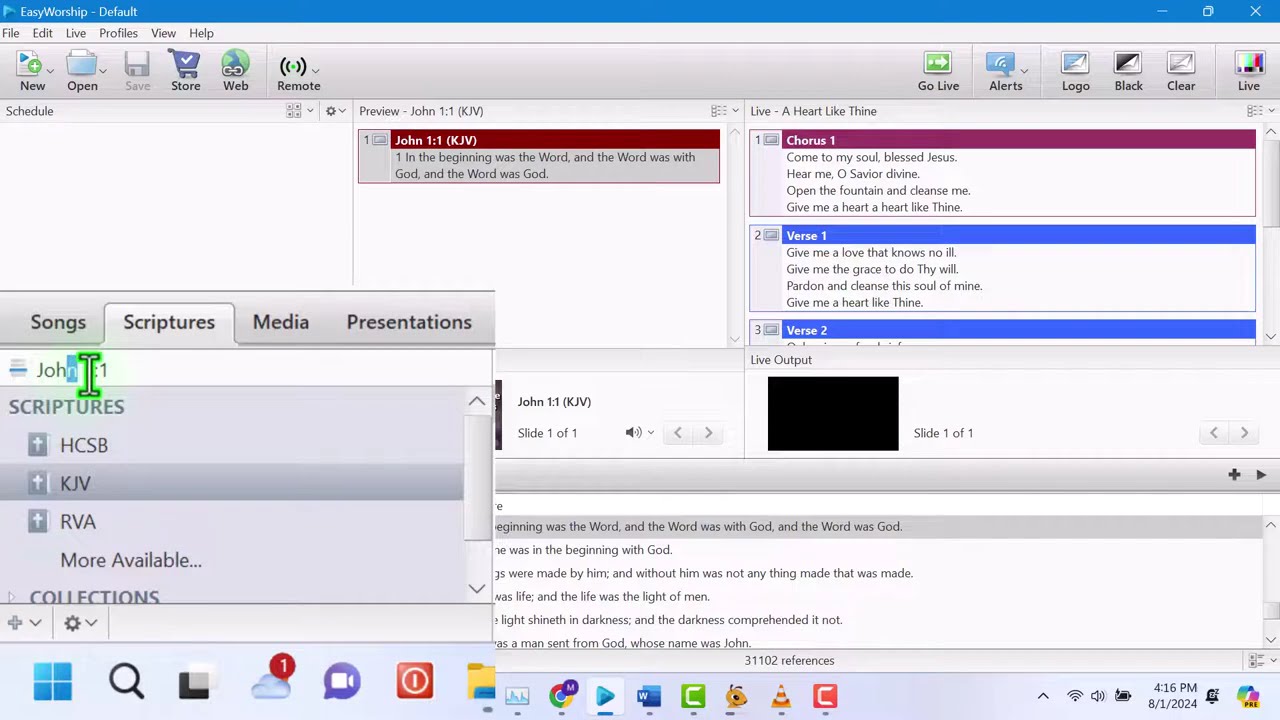Select the John 1:1 preview slide

[x=539, y=156]
